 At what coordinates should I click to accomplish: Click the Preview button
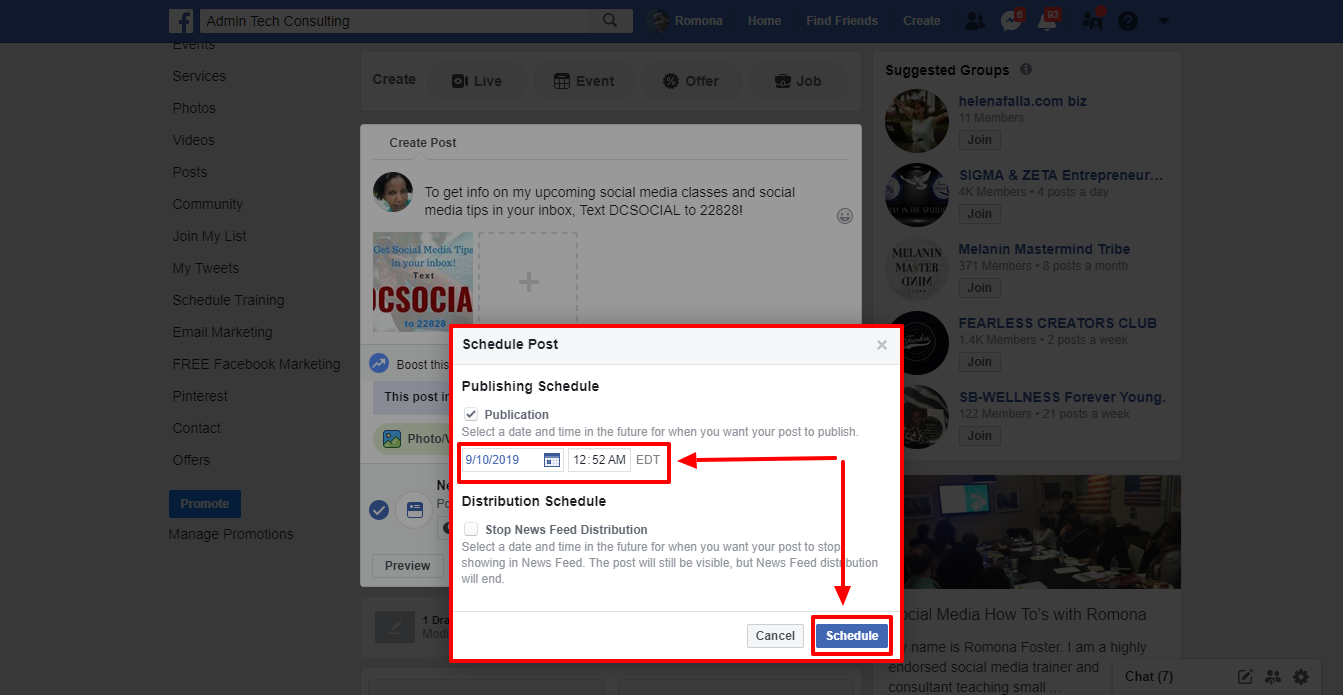click(408, 566)
